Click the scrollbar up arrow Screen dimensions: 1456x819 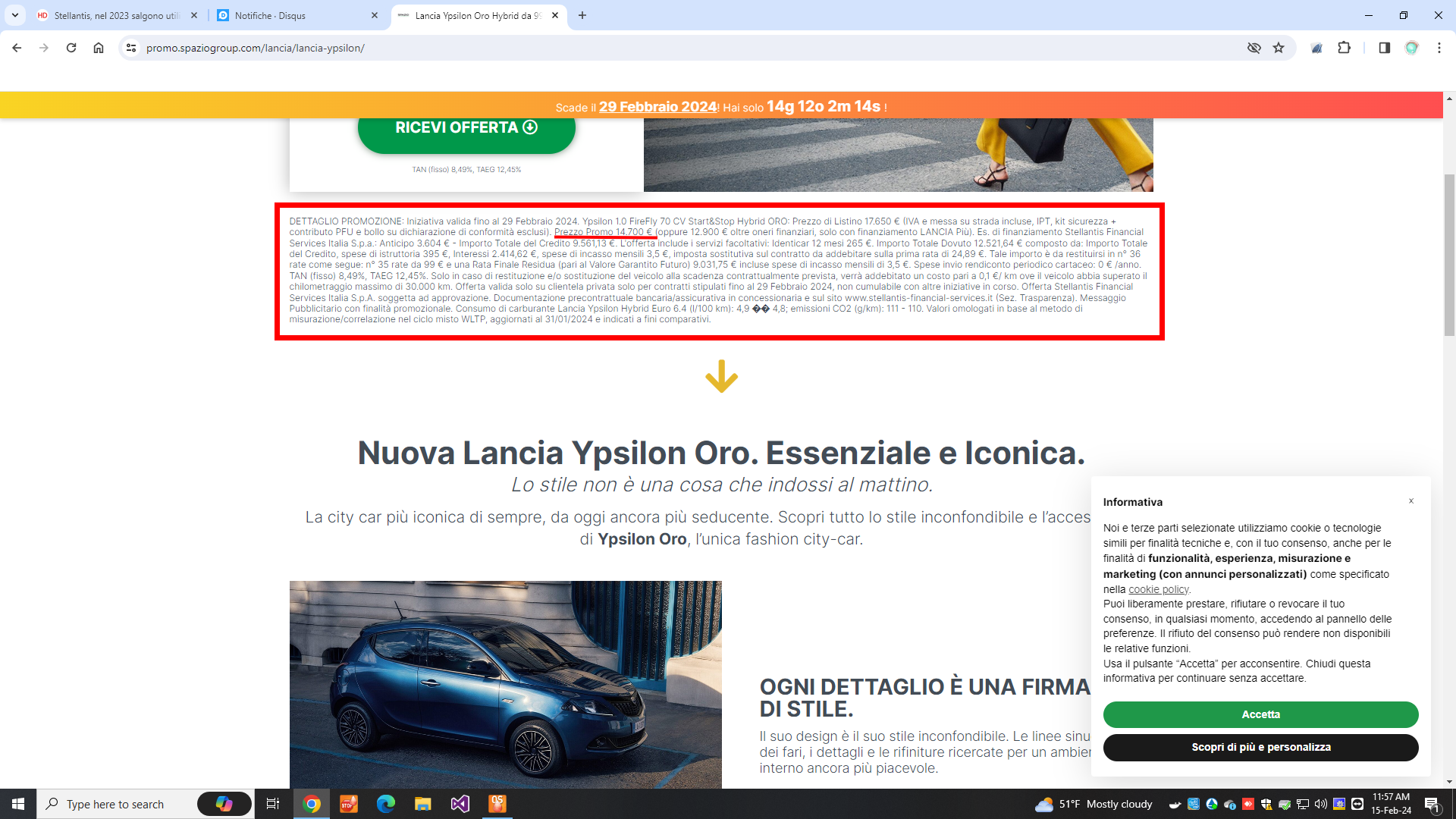pyautogui.click(x=1450, y=99)
